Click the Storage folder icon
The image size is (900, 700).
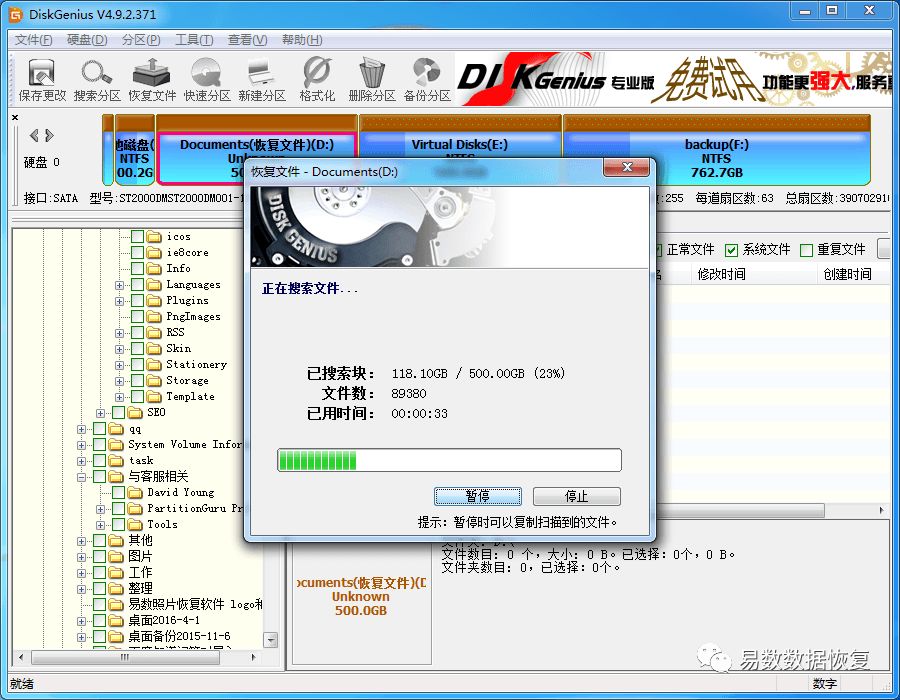pyautogui.click(x=153, y=380)
